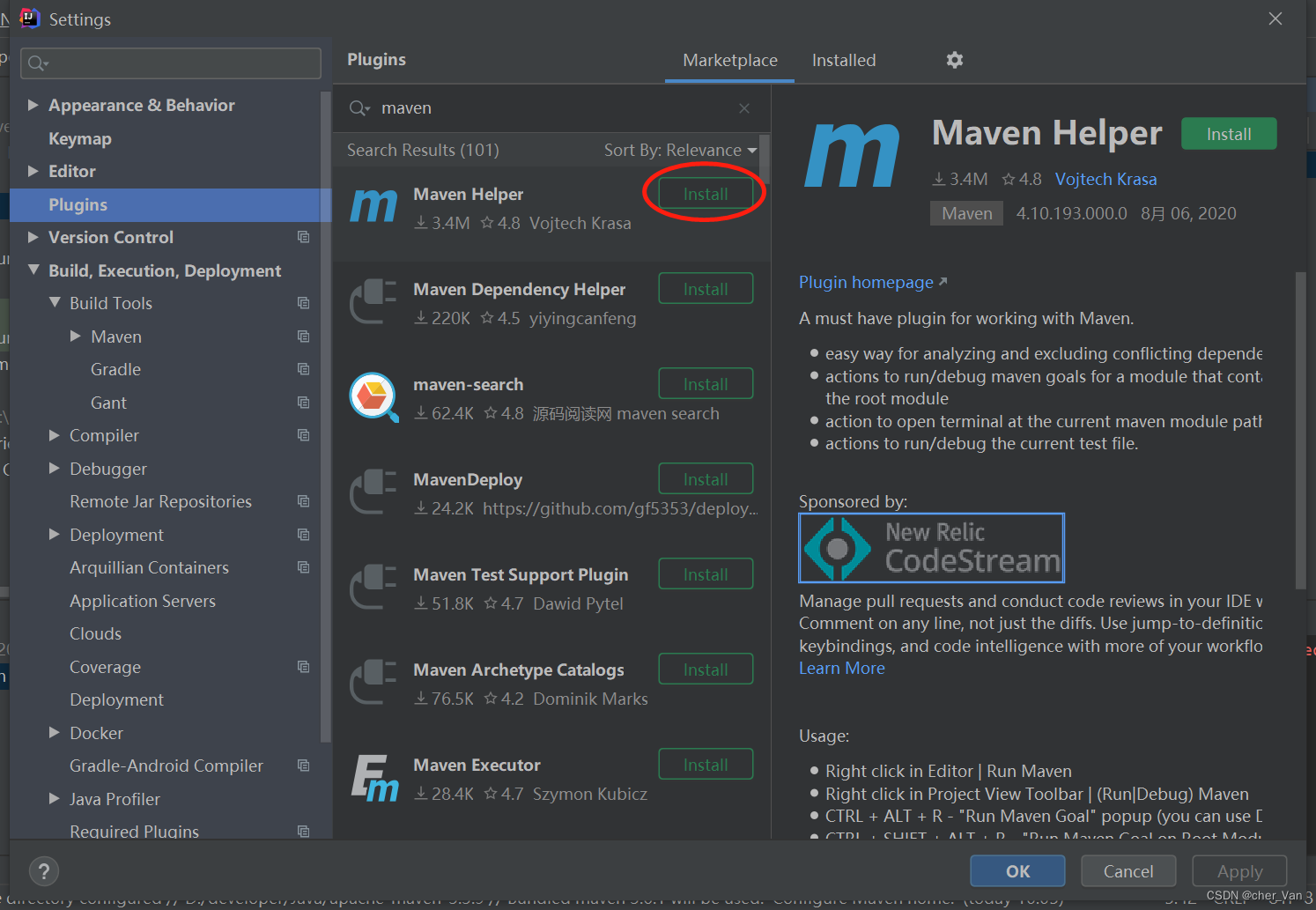This screenshot has width=1316, height=910.
Task: Click the OK button
Action: point(1017,871)
